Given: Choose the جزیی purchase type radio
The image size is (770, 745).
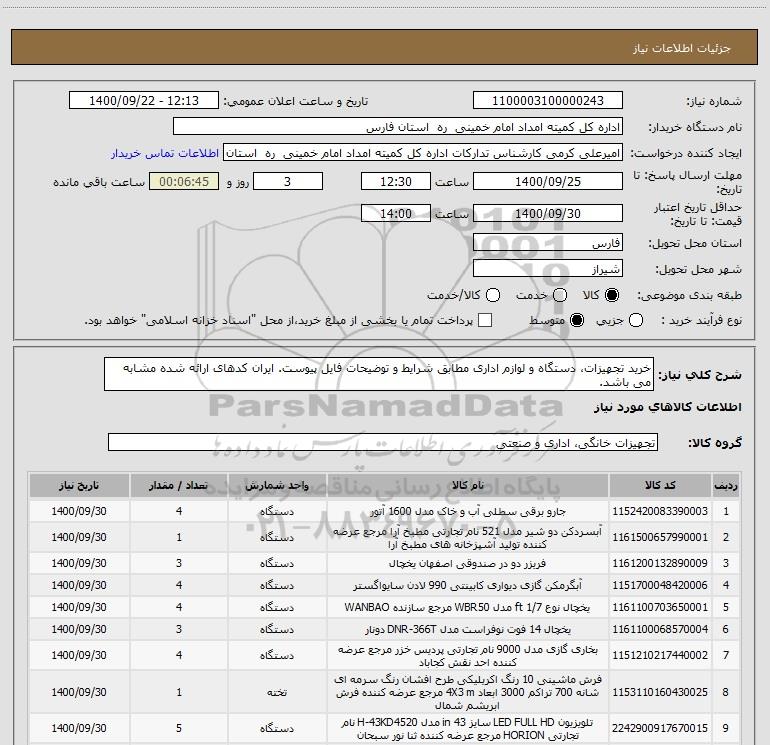Looking at the screenshot, I should pos(635,320).
